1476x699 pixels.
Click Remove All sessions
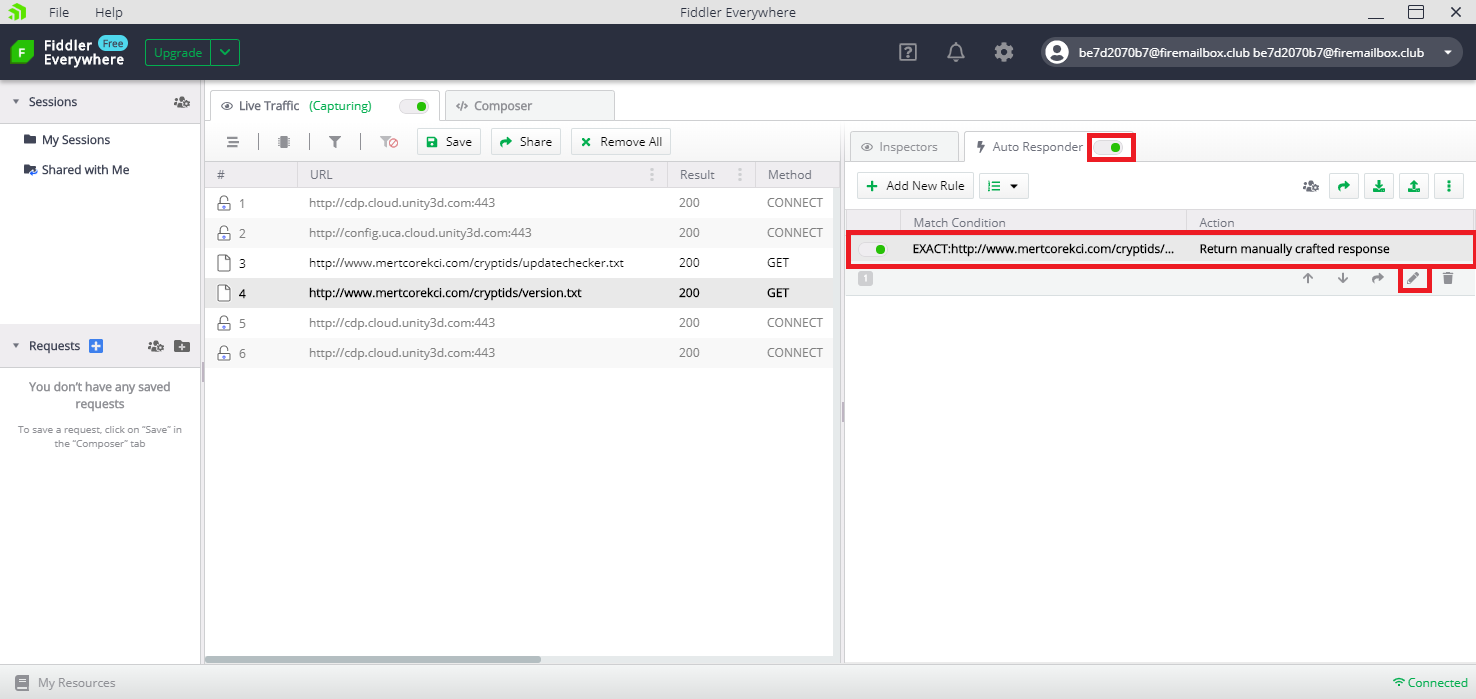pos(621,142)
